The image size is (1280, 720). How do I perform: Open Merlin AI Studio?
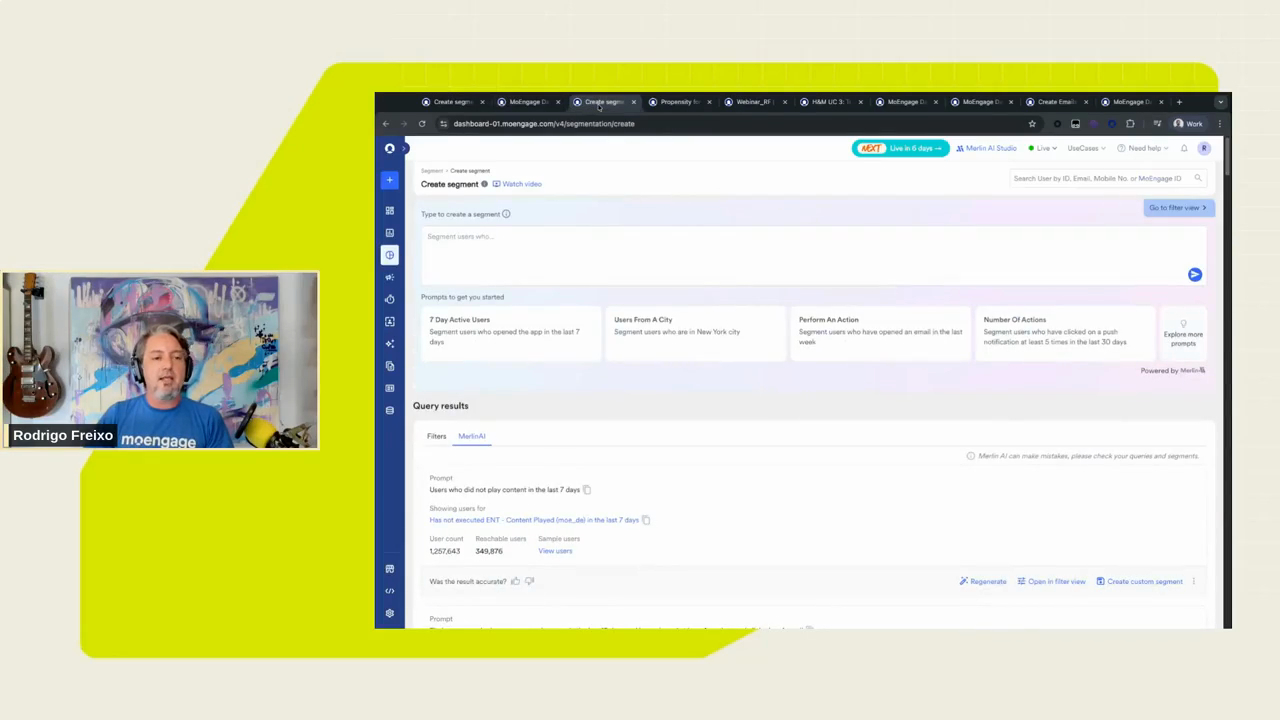986,148
